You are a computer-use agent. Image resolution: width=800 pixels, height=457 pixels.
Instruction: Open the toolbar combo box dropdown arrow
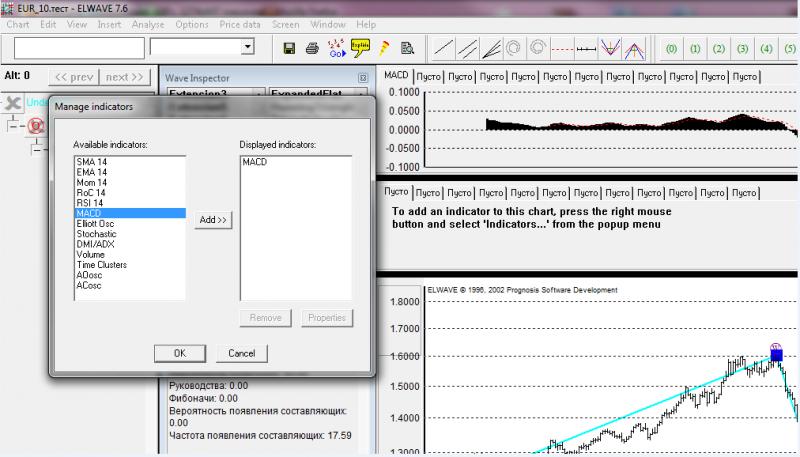[247, 47]
